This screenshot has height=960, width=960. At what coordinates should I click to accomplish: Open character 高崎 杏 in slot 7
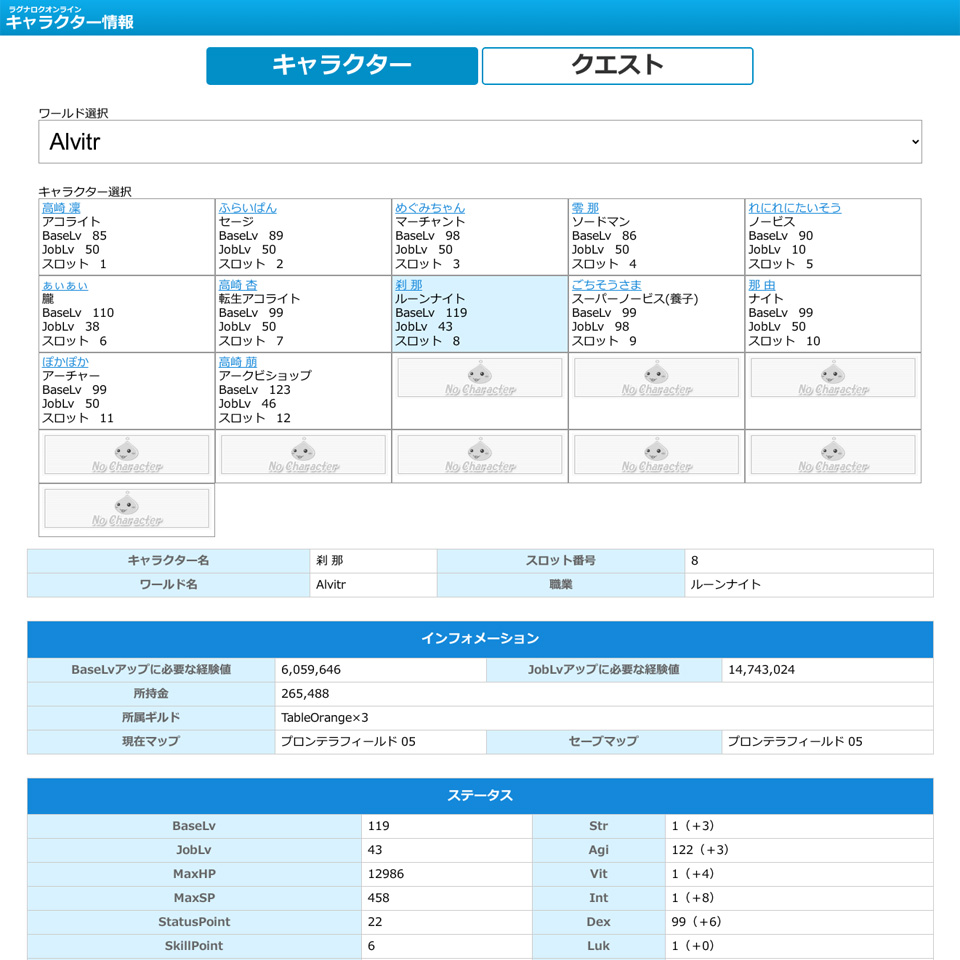pos(238,285)
